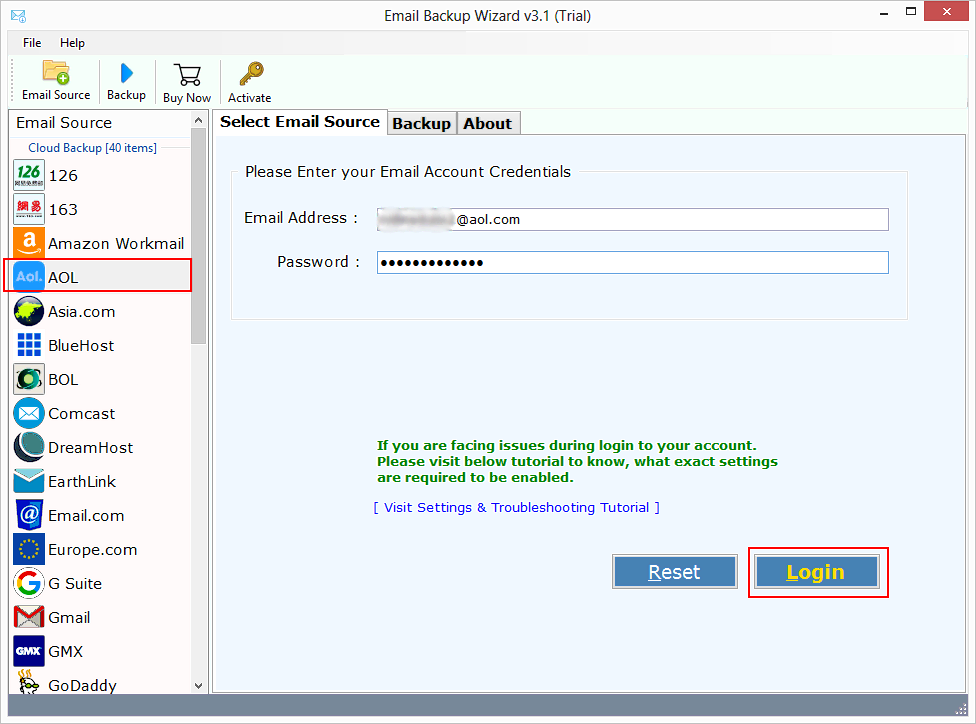Screen dimensions: 976x724
Task: Select the Europe.com flag icon
Action: click(x=29, y=549)
